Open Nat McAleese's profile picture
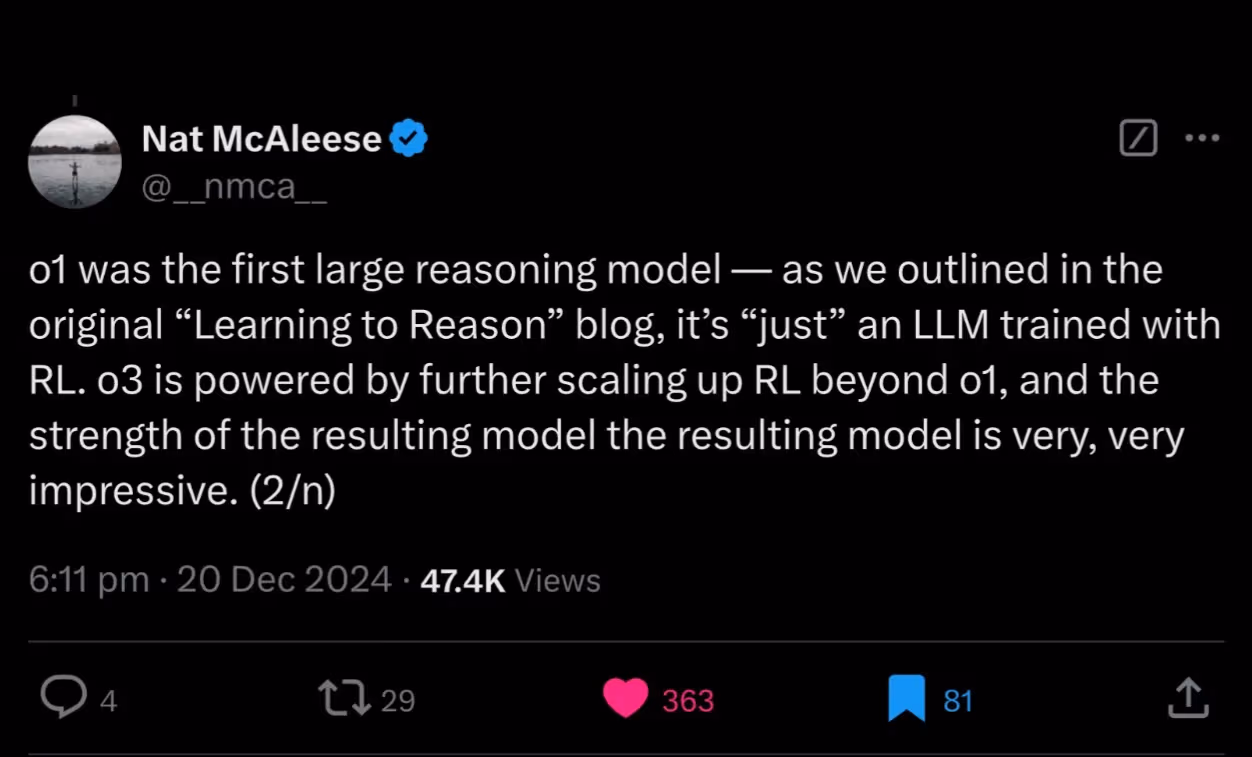This screenshot has width=1252, height=757. 74,161
